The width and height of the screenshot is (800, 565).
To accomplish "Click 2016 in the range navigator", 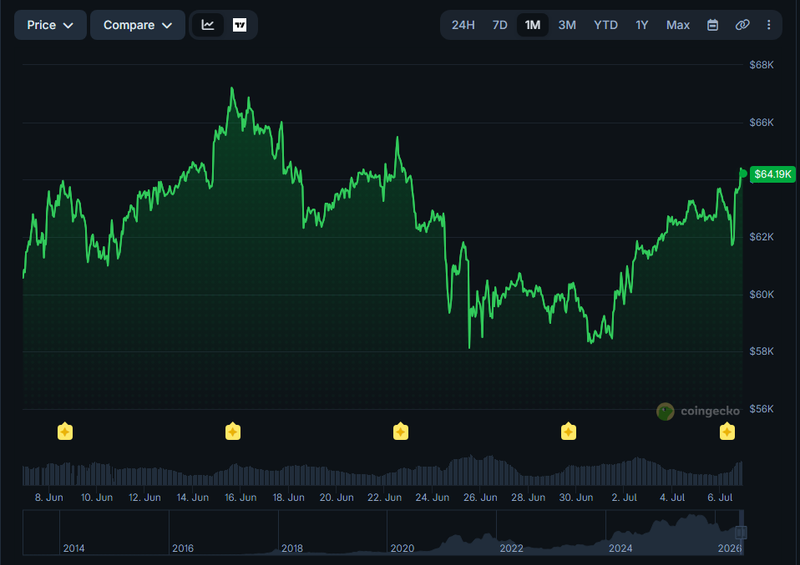I will click(x=183, y=548).
